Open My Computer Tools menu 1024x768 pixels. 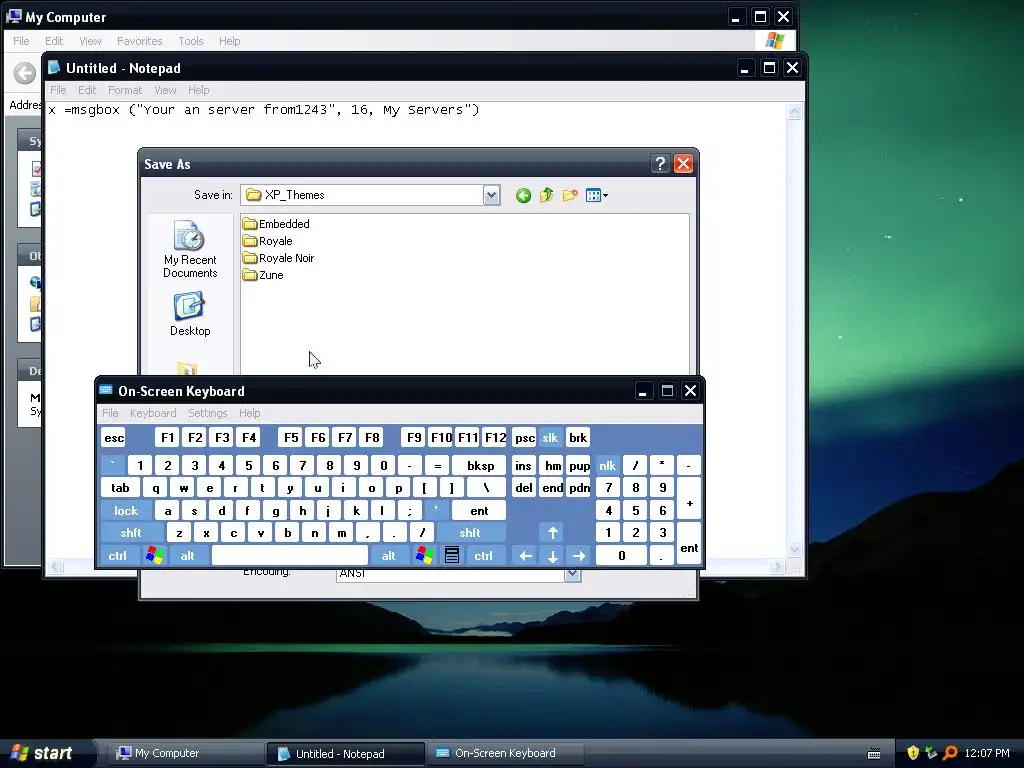click(x=191, y=41)
